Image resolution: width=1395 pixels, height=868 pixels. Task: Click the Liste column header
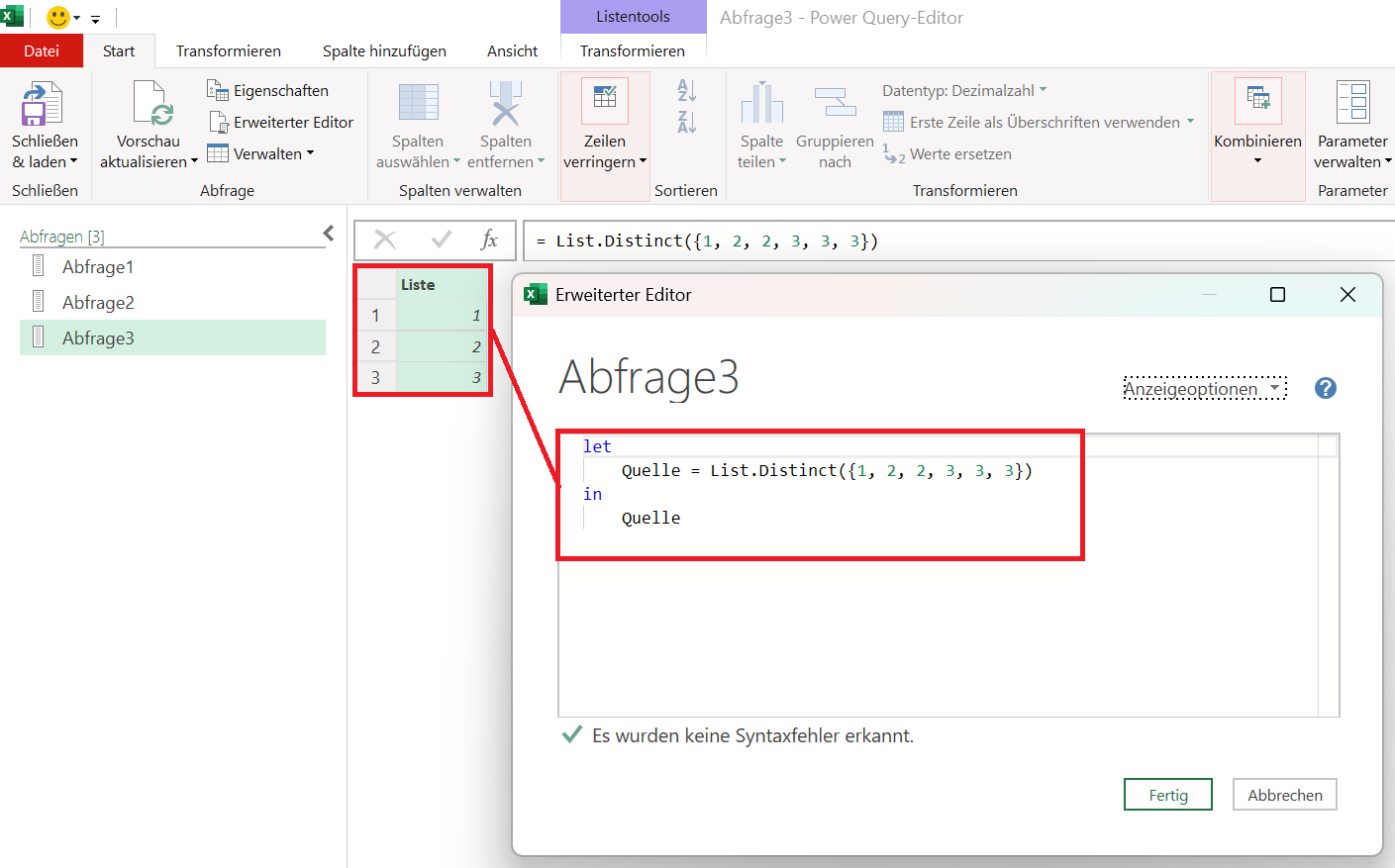coord(443,284)
